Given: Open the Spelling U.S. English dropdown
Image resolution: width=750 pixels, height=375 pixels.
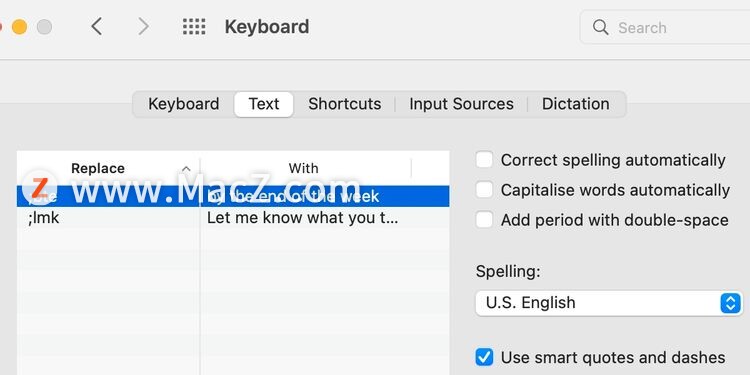Looking at the screenshot, I should pos(609,303).
